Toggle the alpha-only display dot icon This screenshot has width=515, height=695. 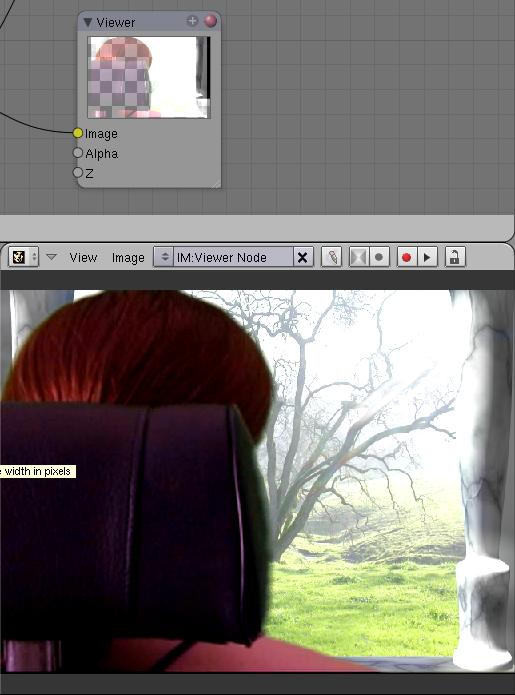point(378,257)
